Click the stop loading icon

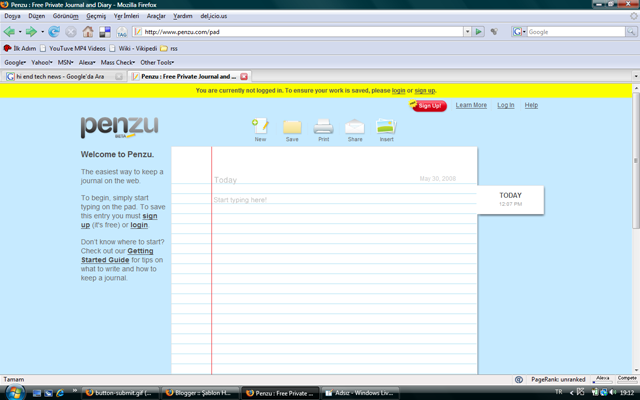click(x=71, y=32)
